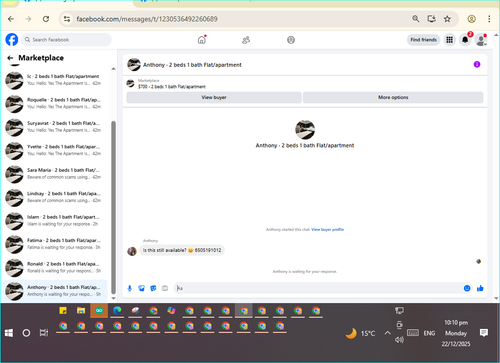Click the Search Facebook field
500x363 pixels.
coord(67,40)
